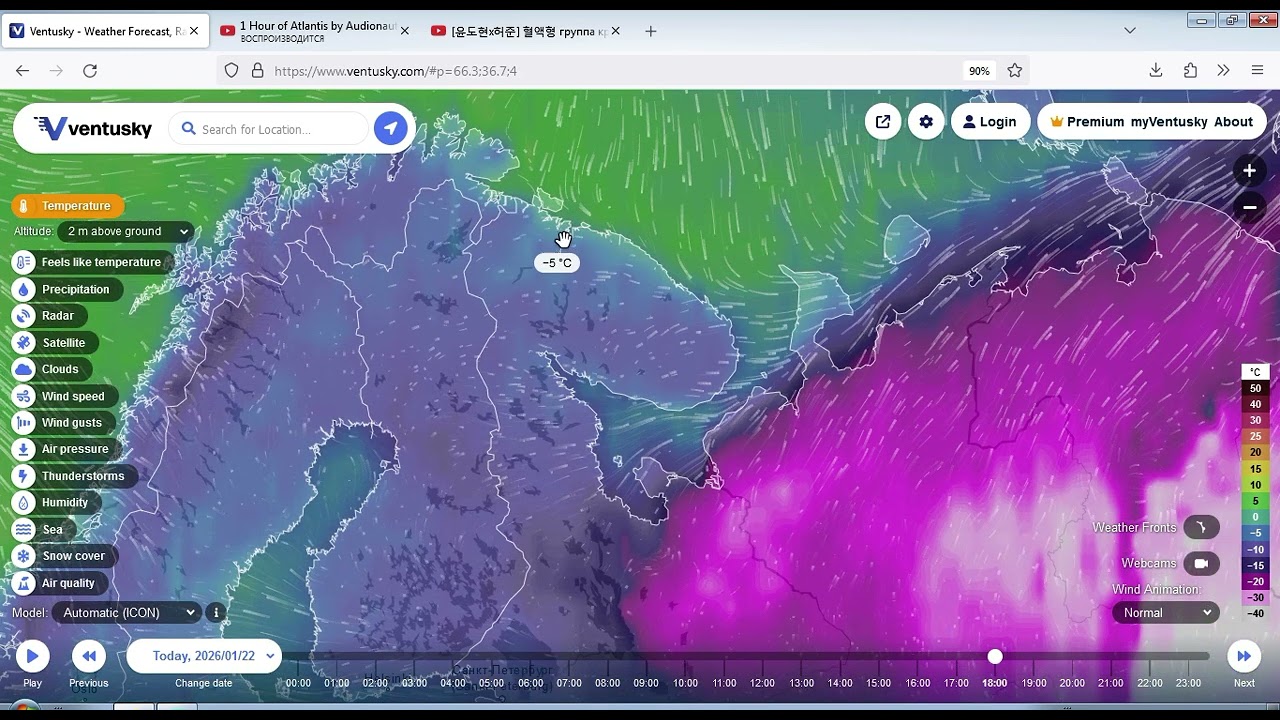This screenshot has height=720, width=1280.
Task: Zoom in the map with plus button
Action: tap(1249, 171)
